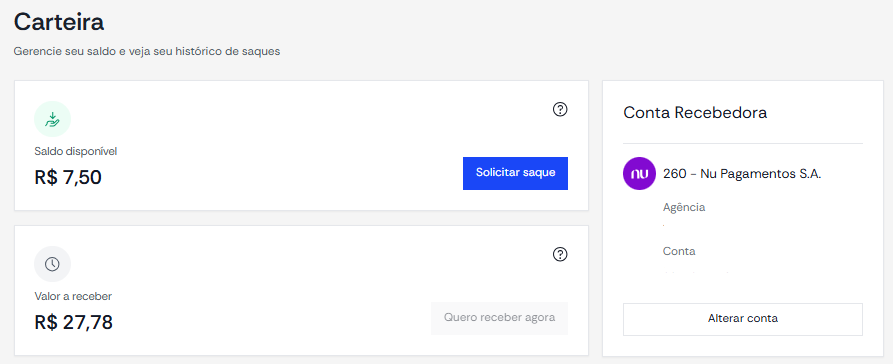Click the Gerencie seu saldo subtitle text
Viewport: 893px width, 364px height.
click(x=147, y=51)
